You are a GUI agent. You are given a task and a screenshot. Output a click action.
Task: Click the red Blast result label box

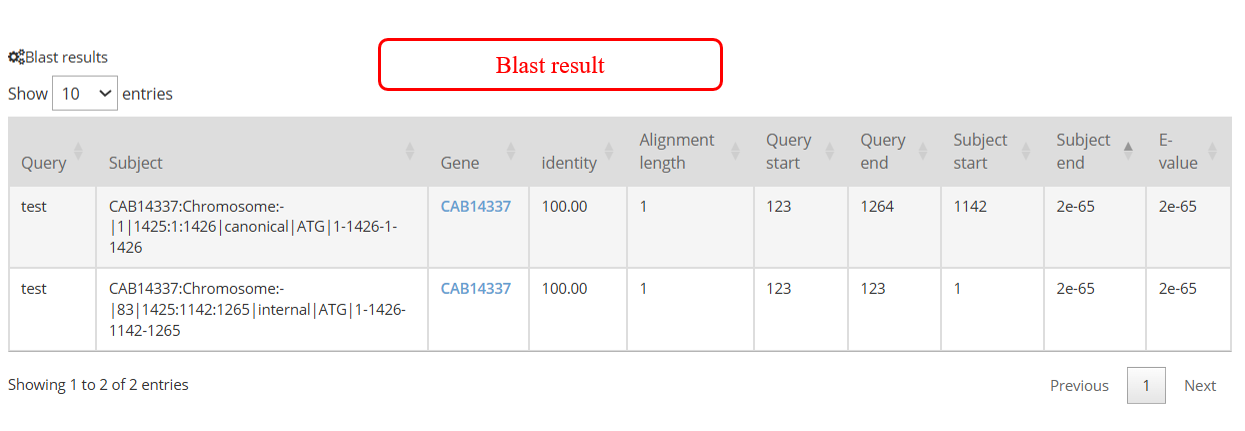click(550, 65)
